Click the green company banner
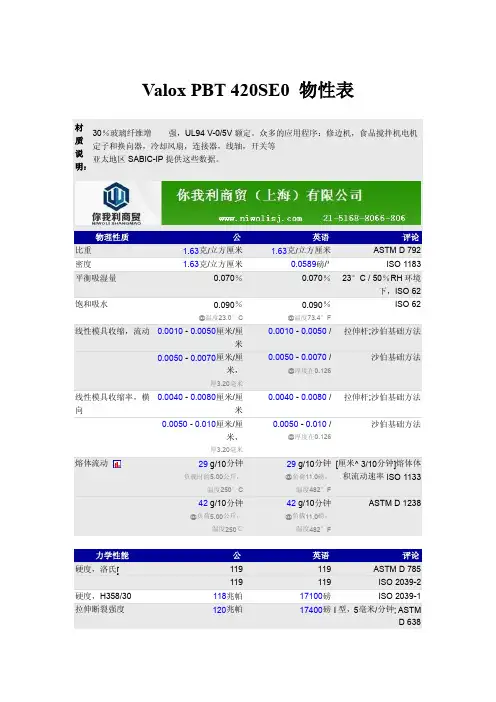 pyautogui.click(x=291, y=203)
